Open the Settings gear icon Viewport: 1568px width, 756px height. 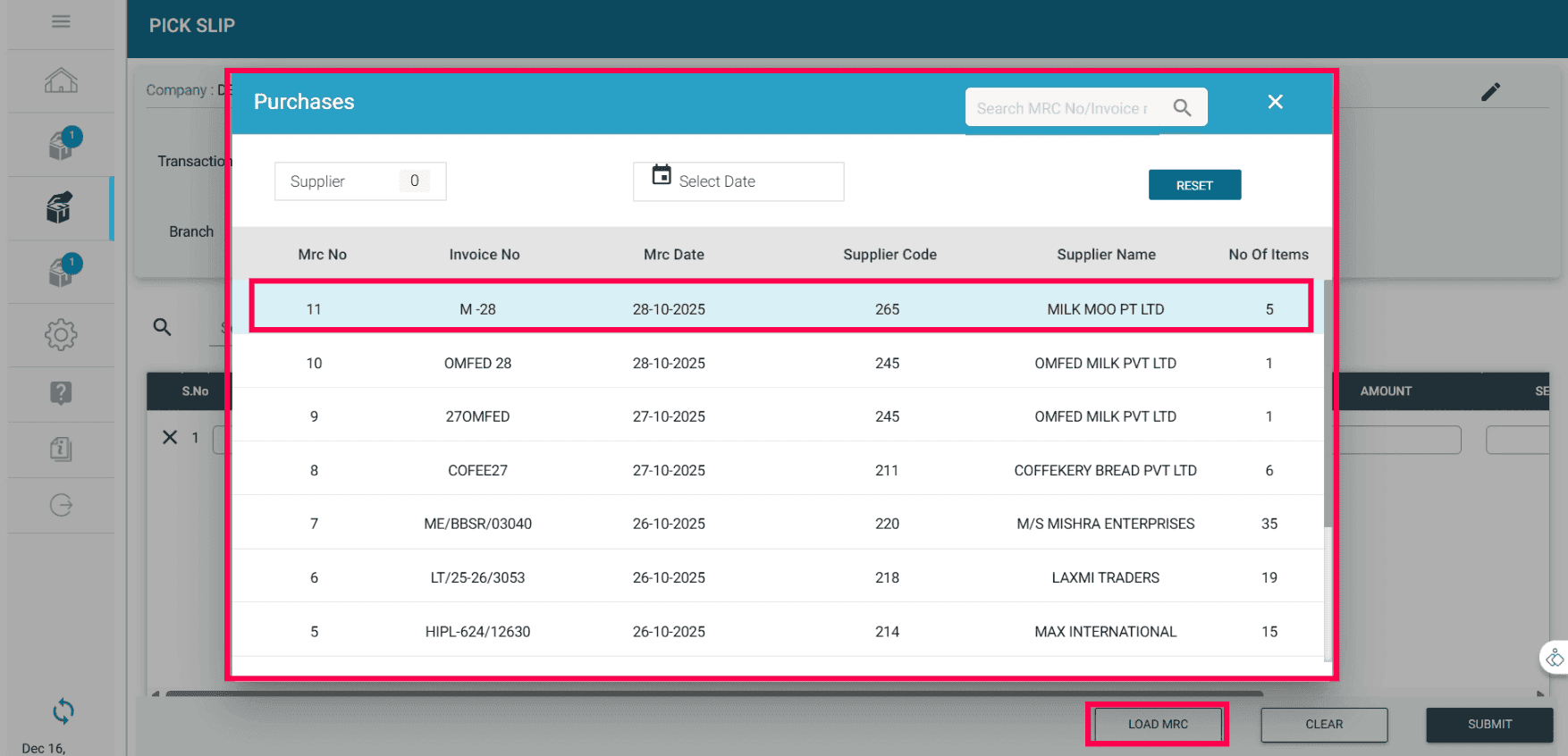(x=61, y=335)
